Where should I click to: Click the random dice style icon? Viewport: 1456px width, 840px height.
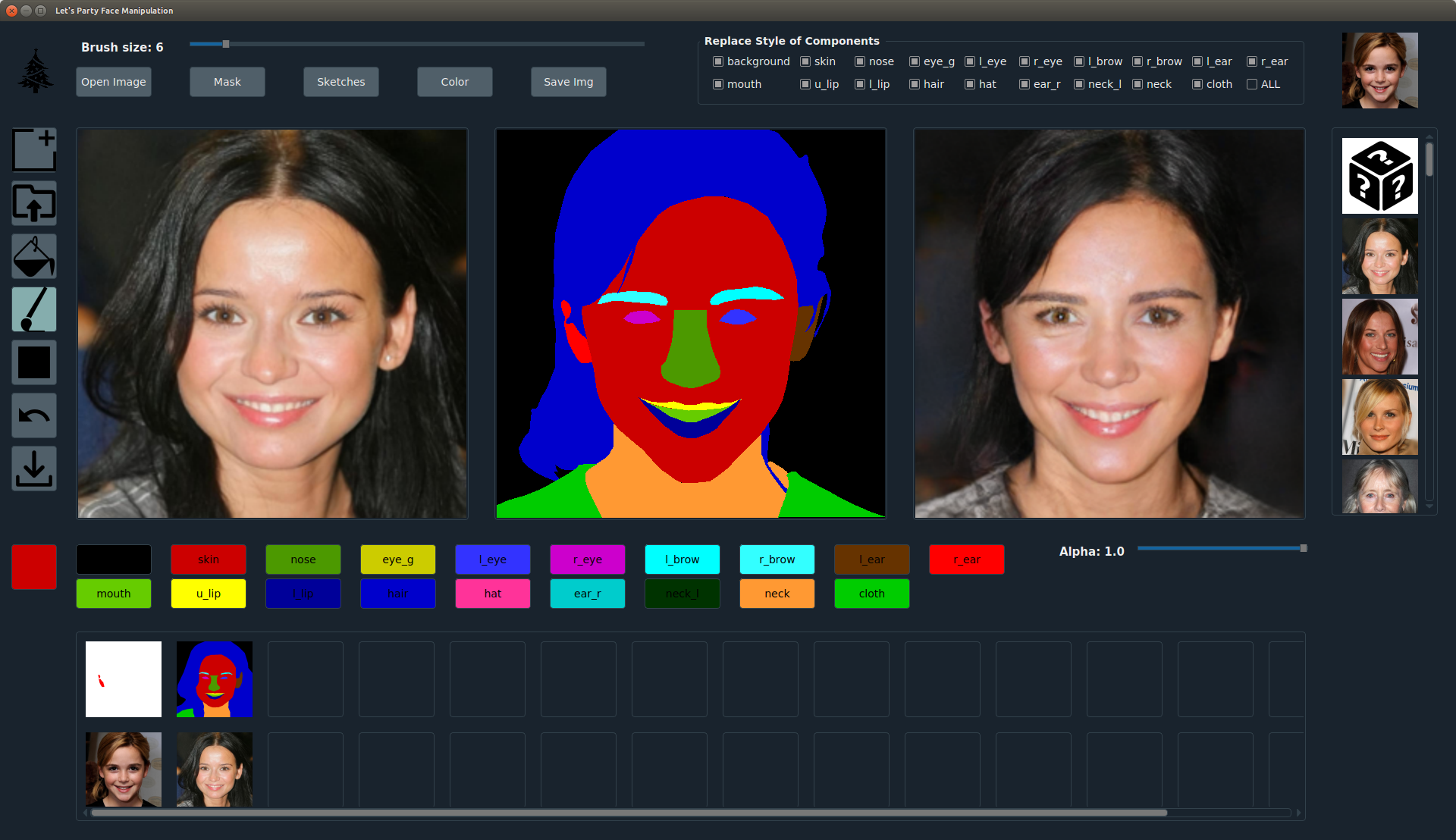[1379, 176]
